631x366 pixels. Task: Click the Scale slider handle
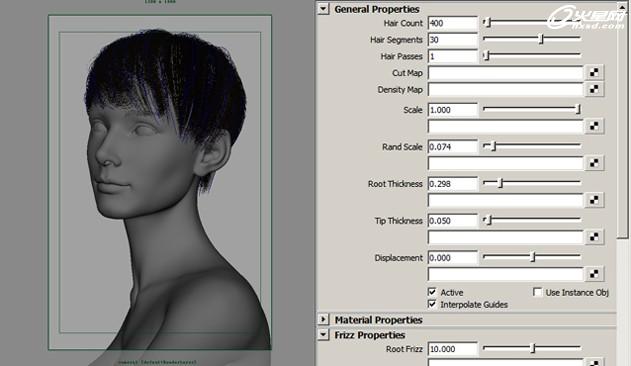[578, 109]
